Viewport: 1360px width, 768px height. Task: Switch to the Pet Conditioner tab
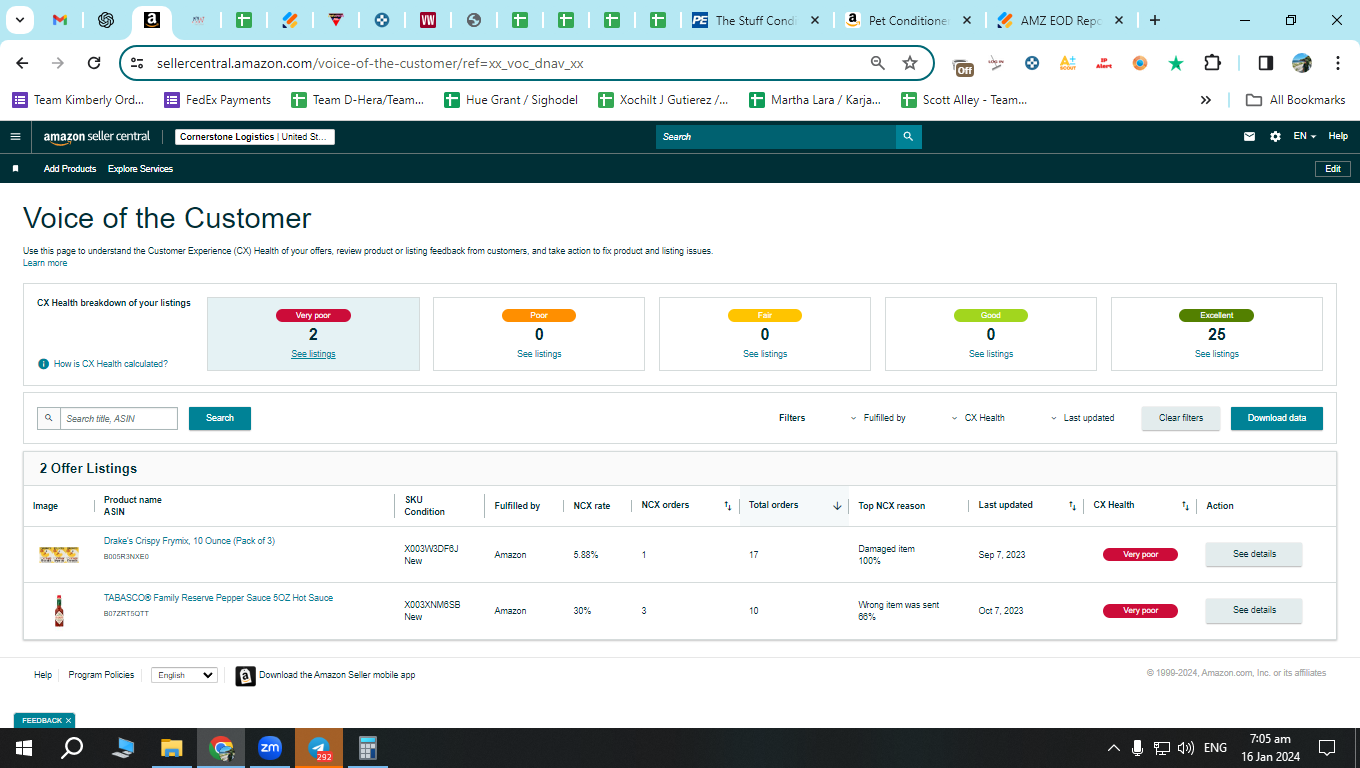click(909, 20)
